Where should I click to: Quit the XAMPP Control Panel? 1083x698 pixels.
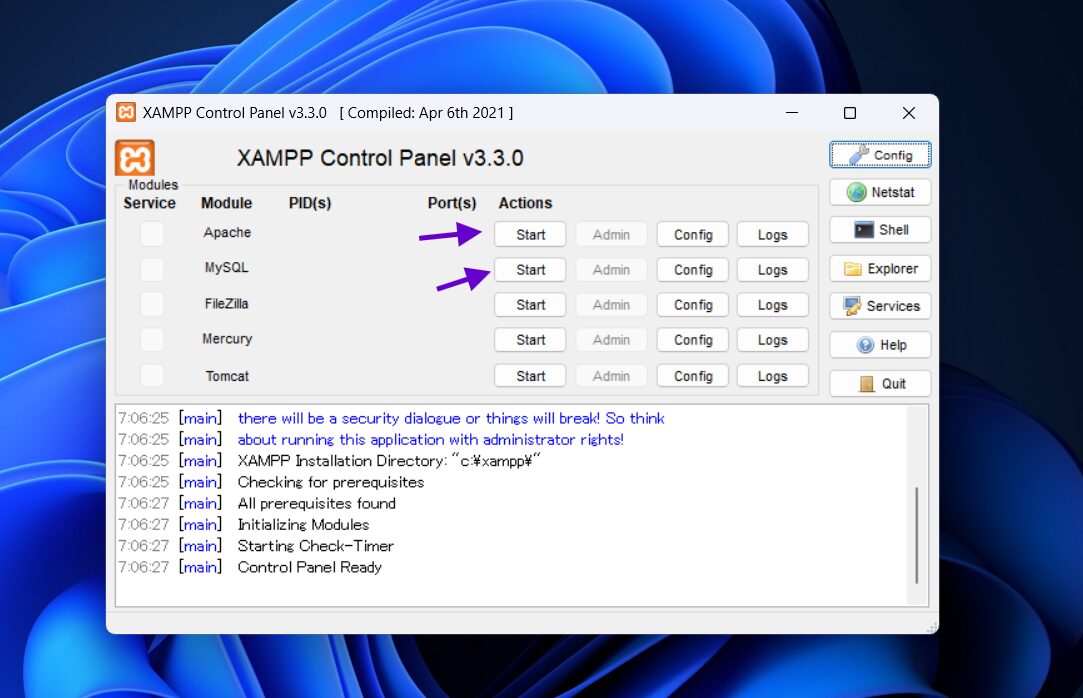click(880, 383)
